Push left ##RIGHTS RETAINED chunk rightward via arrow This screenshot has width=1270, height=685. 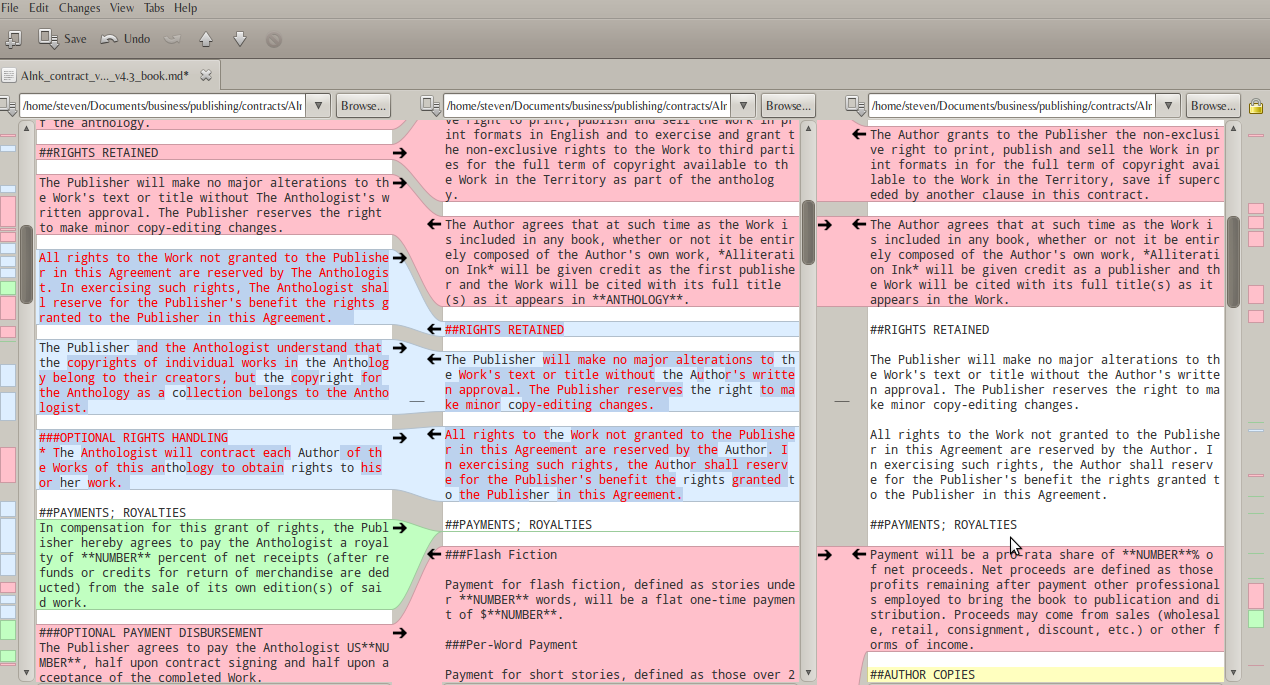pos(400,153)
